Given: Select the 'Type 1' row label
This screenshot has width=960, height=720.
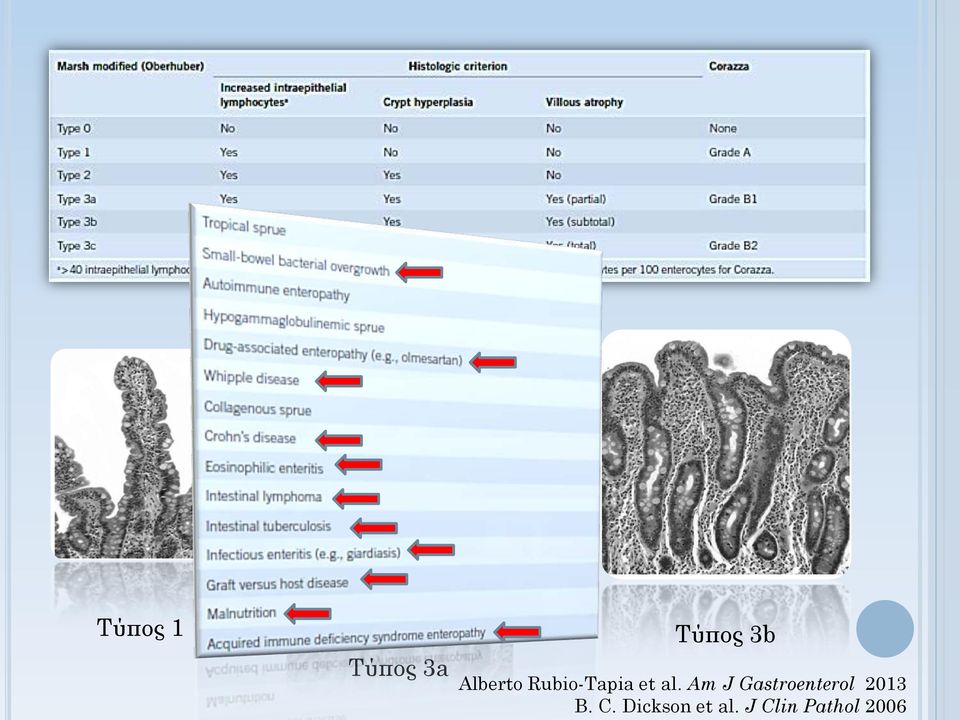Looking at the screenshot, I should click(73, 152).
